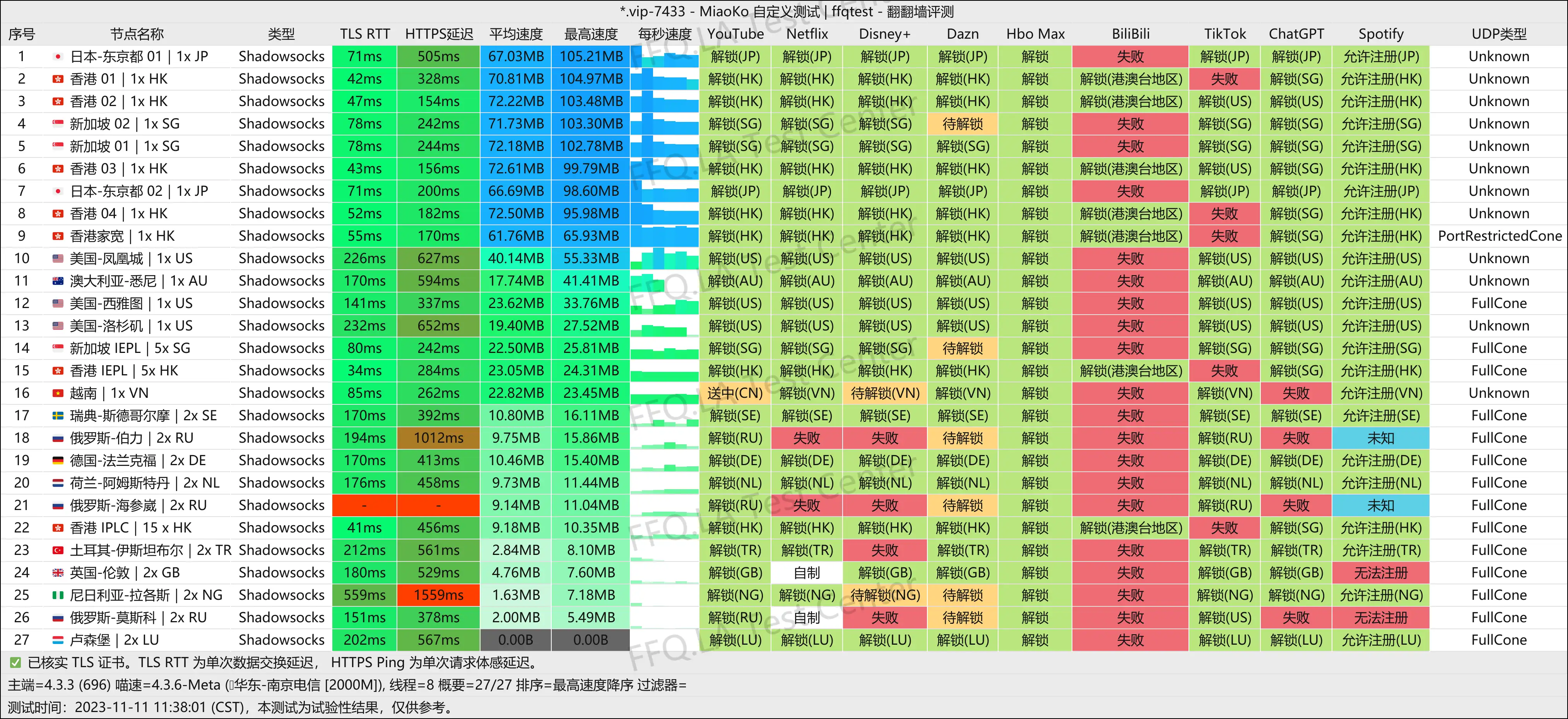Click the gray 0.00B average speed cell
Viewport: 1568px width, 719px height.
[x=516, y=640]
